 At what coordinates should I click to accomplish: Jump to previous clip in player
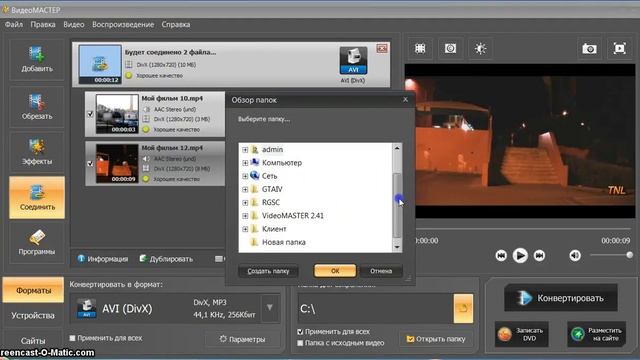(501, 256)
